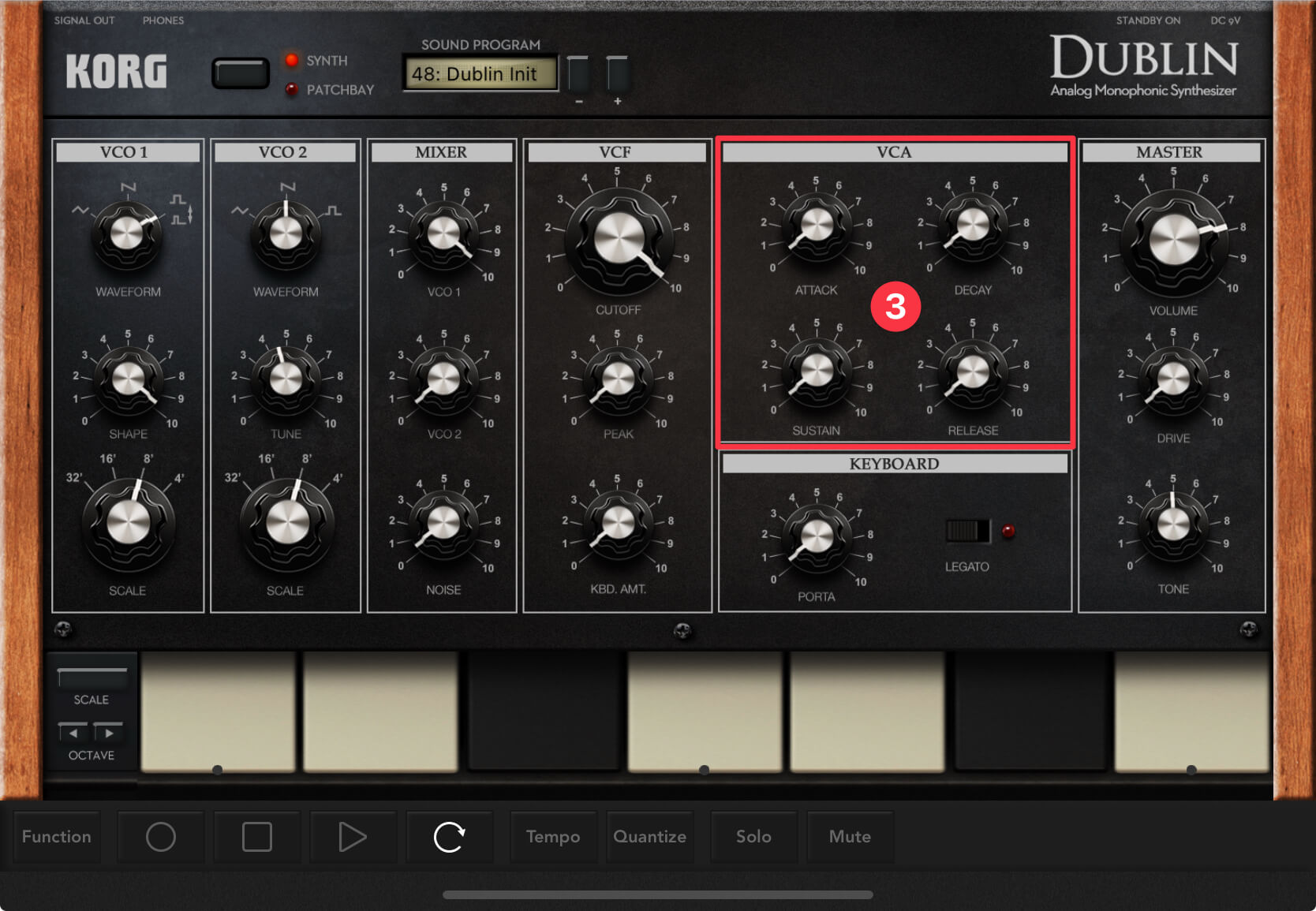
Task: Open the Tempo settings
Action: click(553, 837)
